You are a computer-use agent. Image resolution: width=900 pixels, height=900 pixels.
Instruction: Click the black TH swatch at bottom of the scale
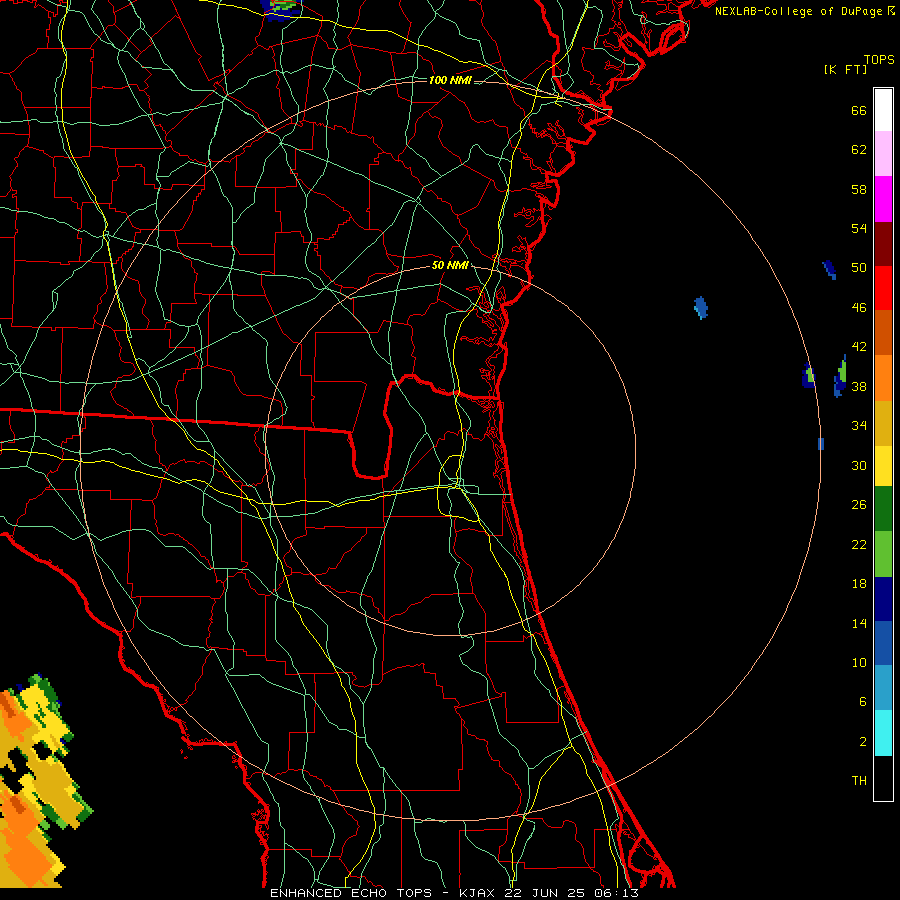[x=883, y=778]
